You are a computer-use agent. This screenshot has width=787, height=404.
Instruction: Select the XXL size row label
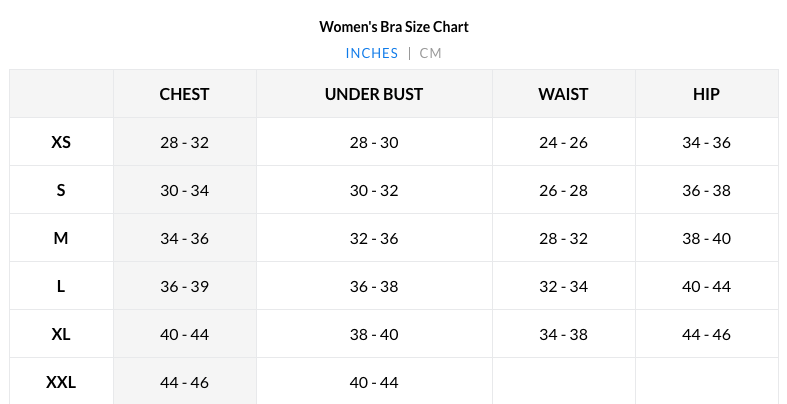[61, 382]
